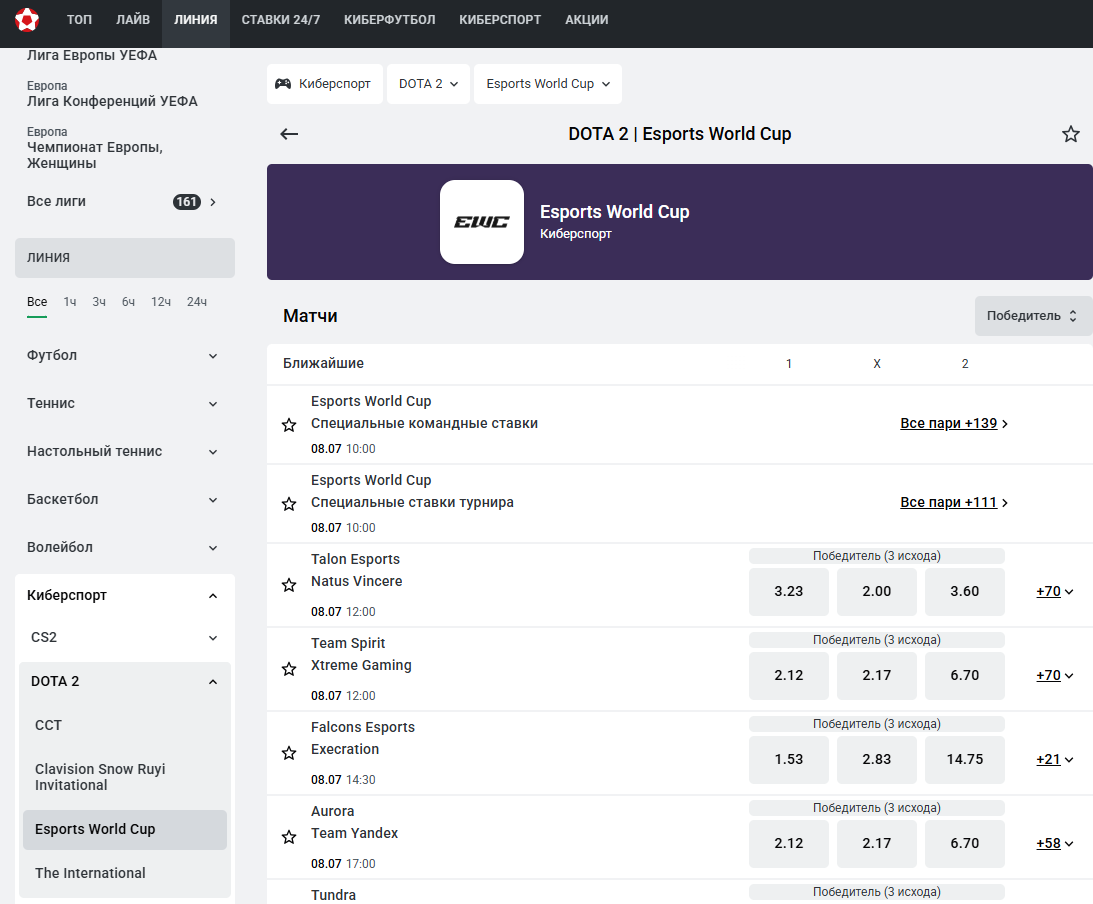Open the Aurora vs Team Yandex match
The height and width of the screenshot is (904, 1093).
point(354,822)
